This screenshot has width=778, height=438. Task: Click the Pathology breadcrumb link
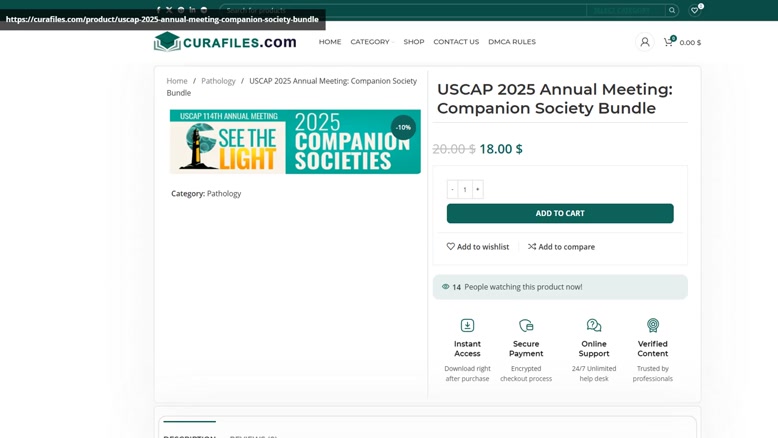[x=218, y=81]
